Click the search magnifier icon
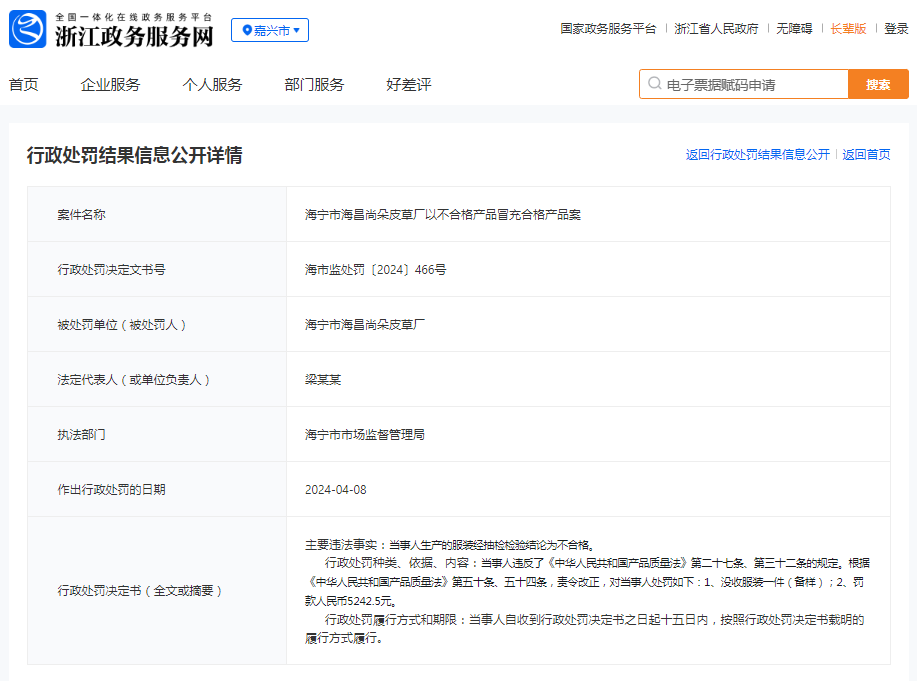The height and width of the screenshot is (681, 917). [654, 84]
